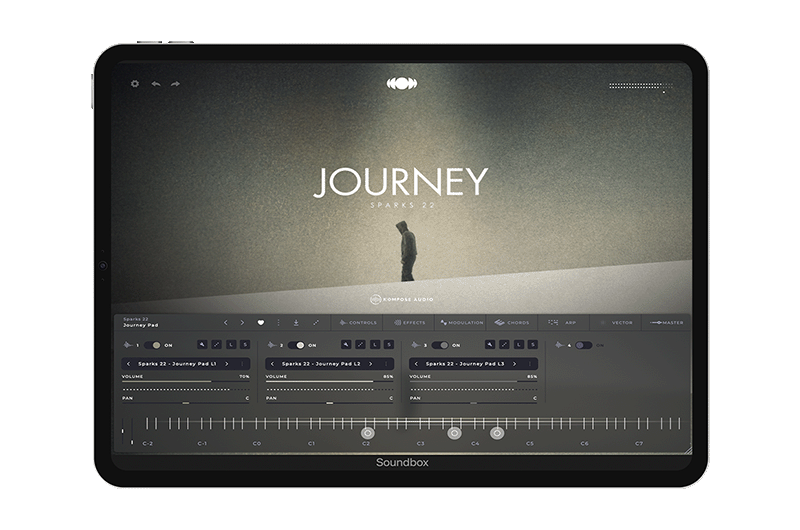The height and width of the screenshot is (530, 800).
Task: Click the waveform icon of layer 2
Action: tap(271, 345)
